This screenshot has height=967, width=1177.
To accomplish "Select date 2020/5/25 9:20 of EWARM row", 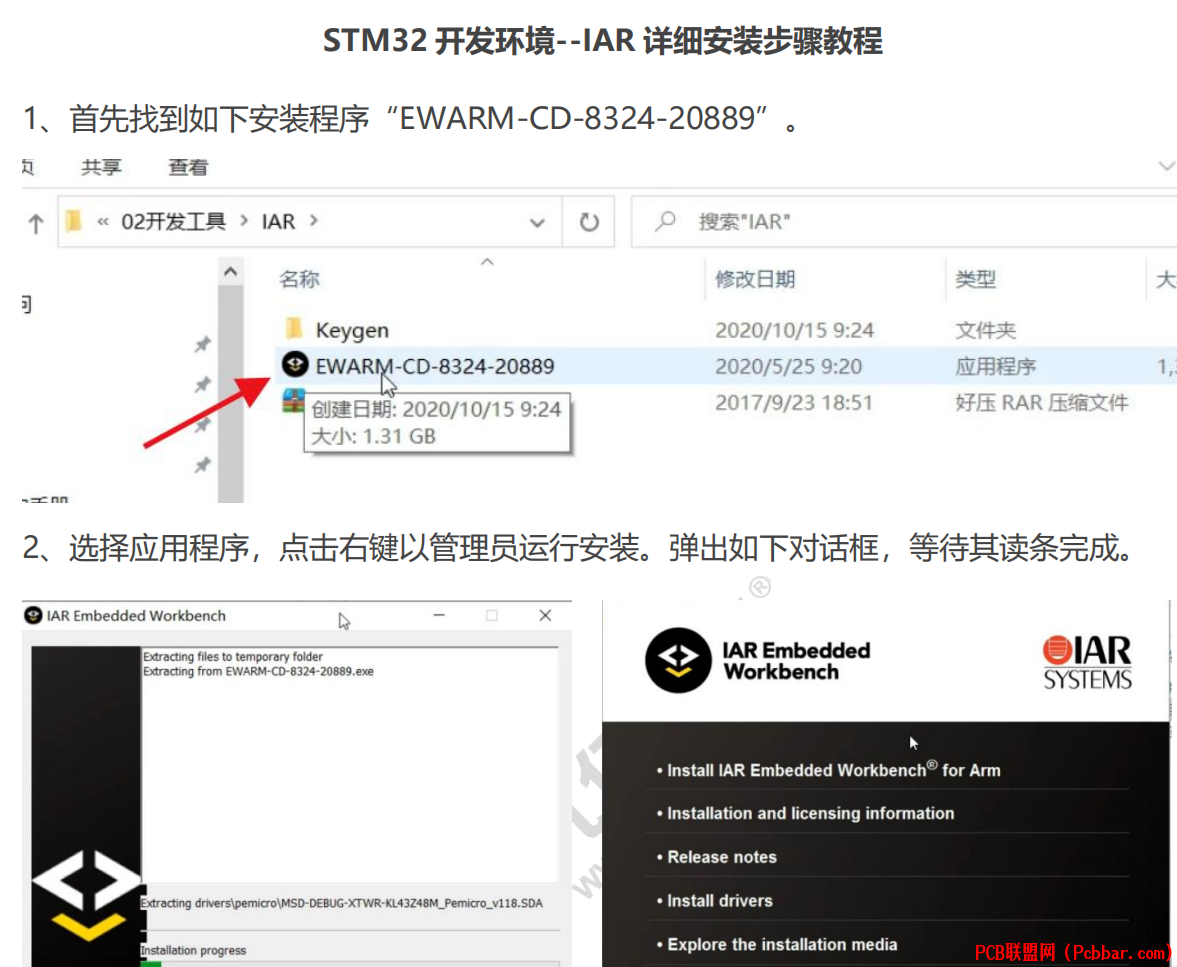I will coord(788,366).
